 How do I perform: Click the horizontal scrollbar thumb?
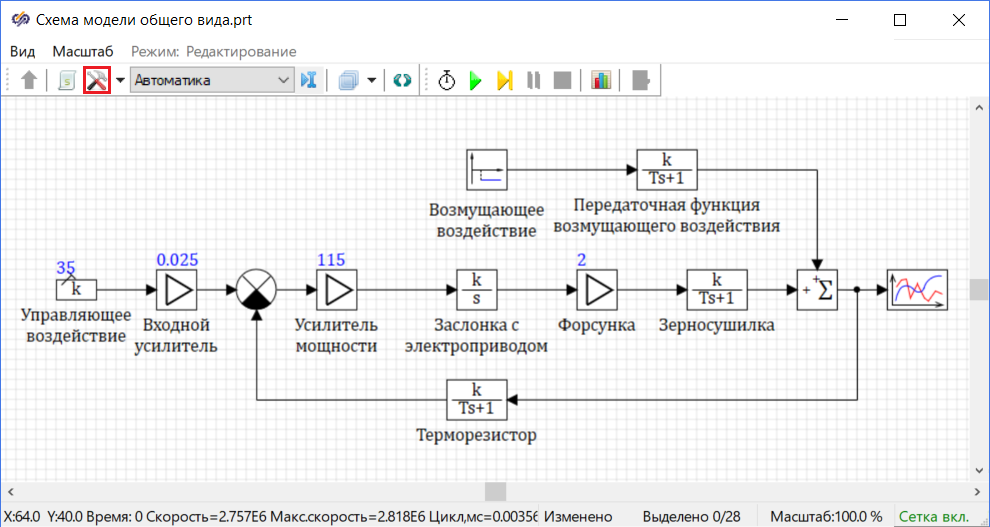pyautogui.click(x=495, y=491)
